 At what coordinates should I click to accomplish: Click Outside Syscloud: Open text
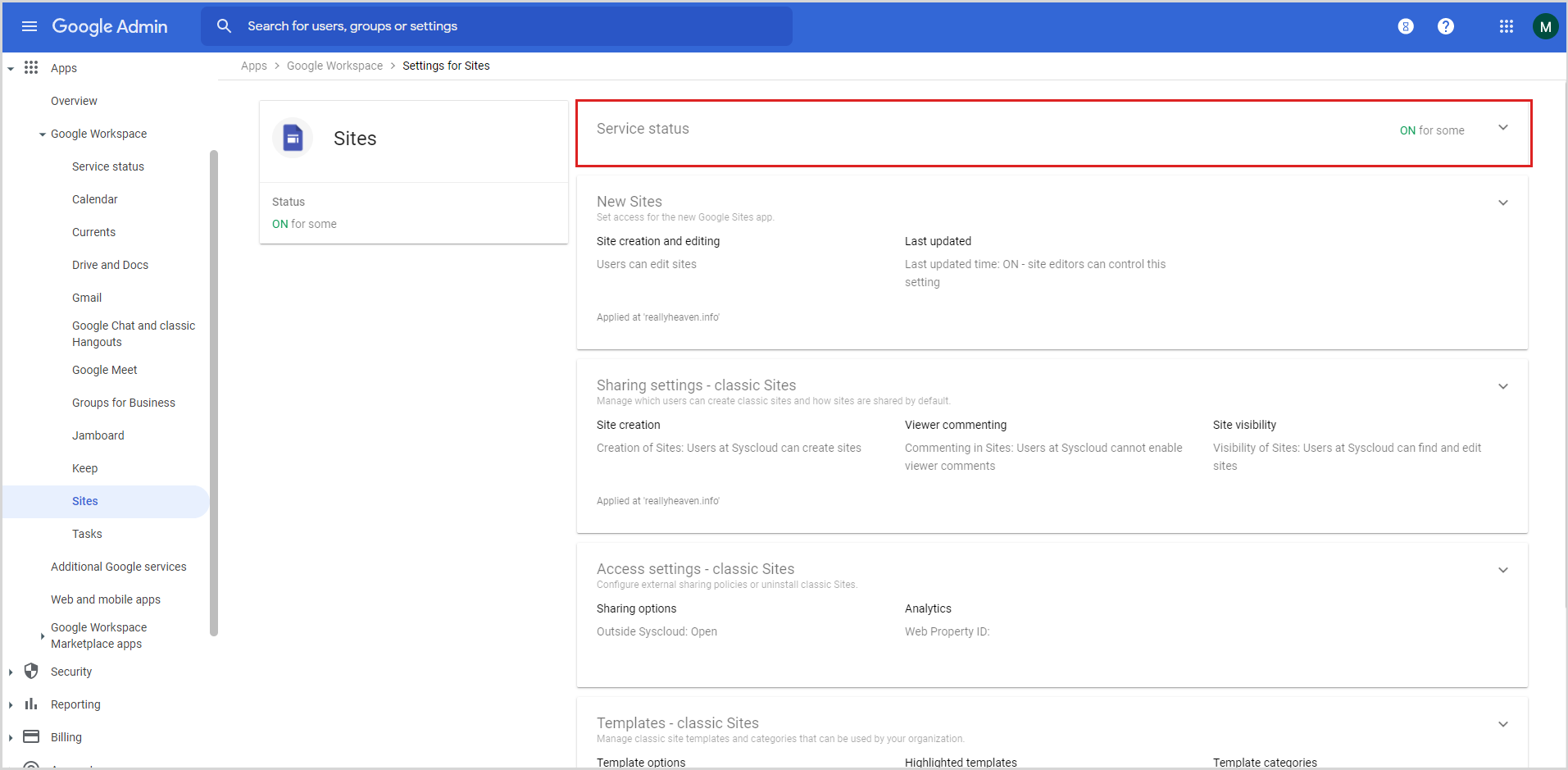click(657, 631)
